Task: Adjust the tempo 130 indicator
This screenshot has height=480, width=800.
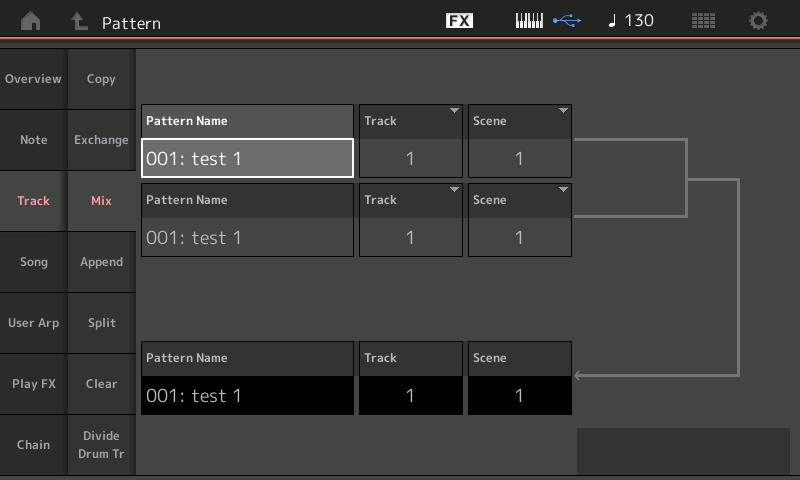Action: click(631, 21)
